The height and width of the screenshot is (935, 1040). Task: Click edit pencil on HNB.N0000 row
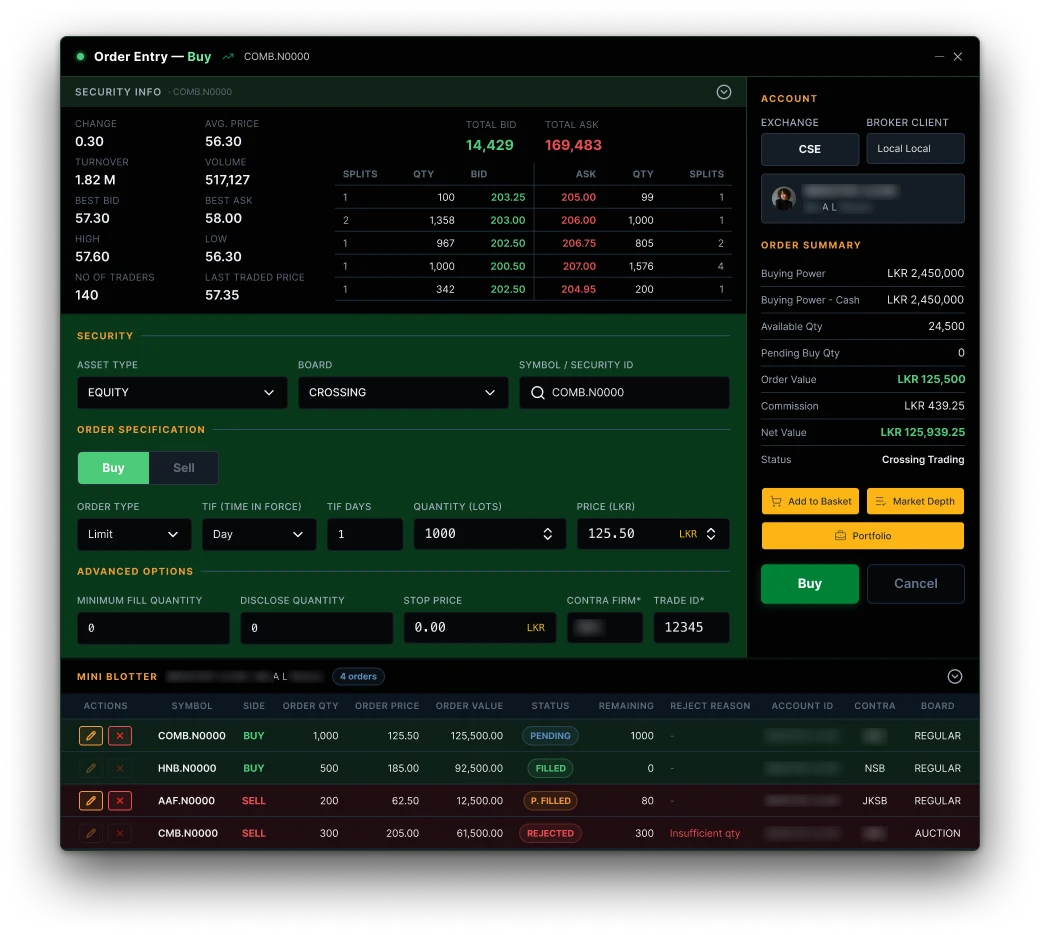click(x=91, y=768)
